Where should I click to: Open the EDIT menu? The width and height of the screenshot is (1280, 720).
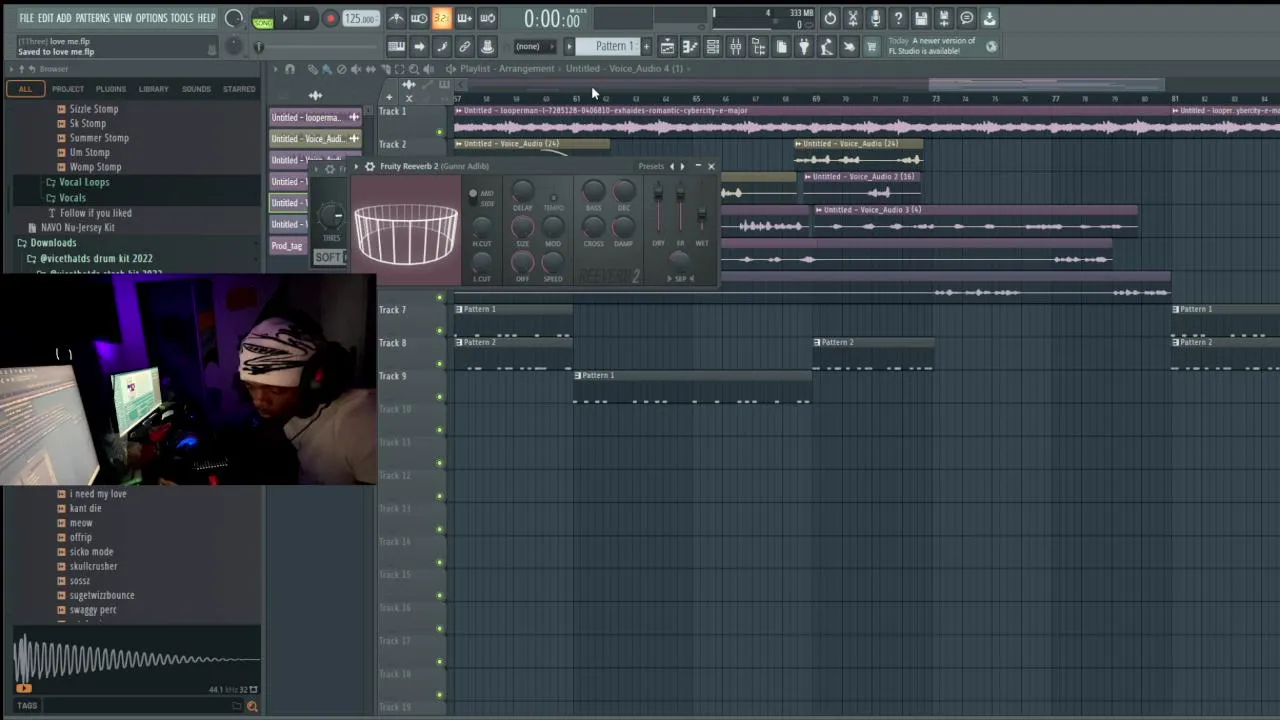tap(45, 18)
